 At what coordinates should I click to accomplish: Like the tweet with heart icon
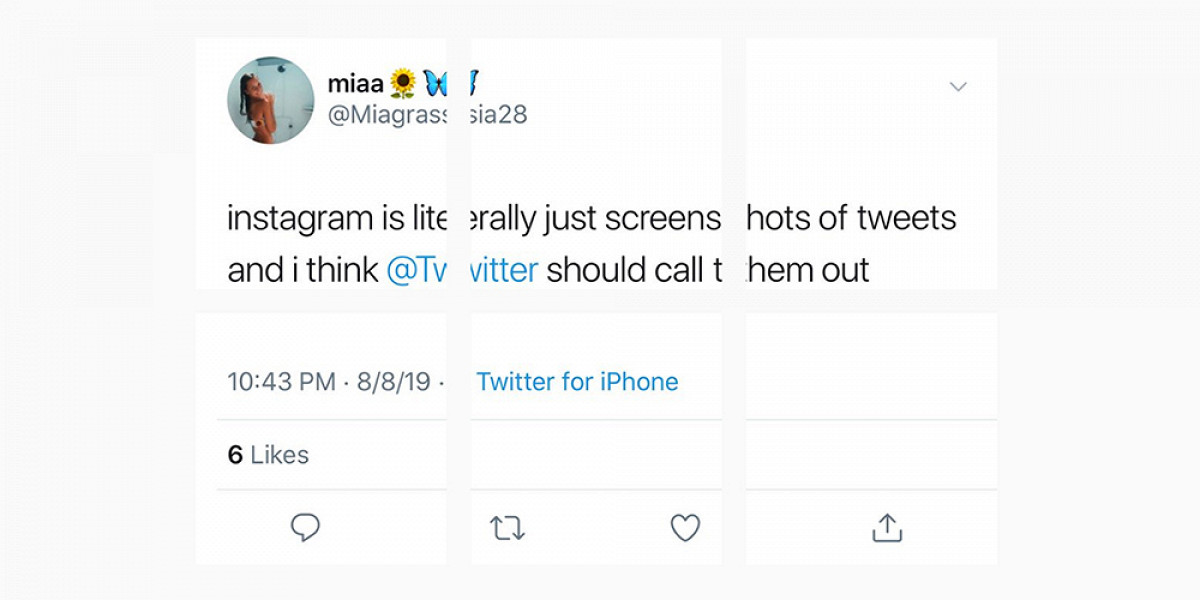pyautogui.click(x=685, y=528)
